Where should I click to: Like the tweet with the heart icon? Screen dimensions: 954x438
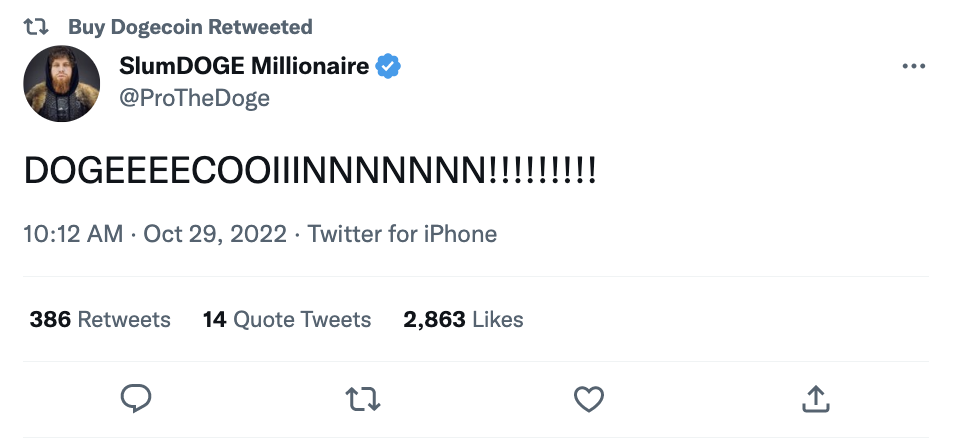pos(589,399)
